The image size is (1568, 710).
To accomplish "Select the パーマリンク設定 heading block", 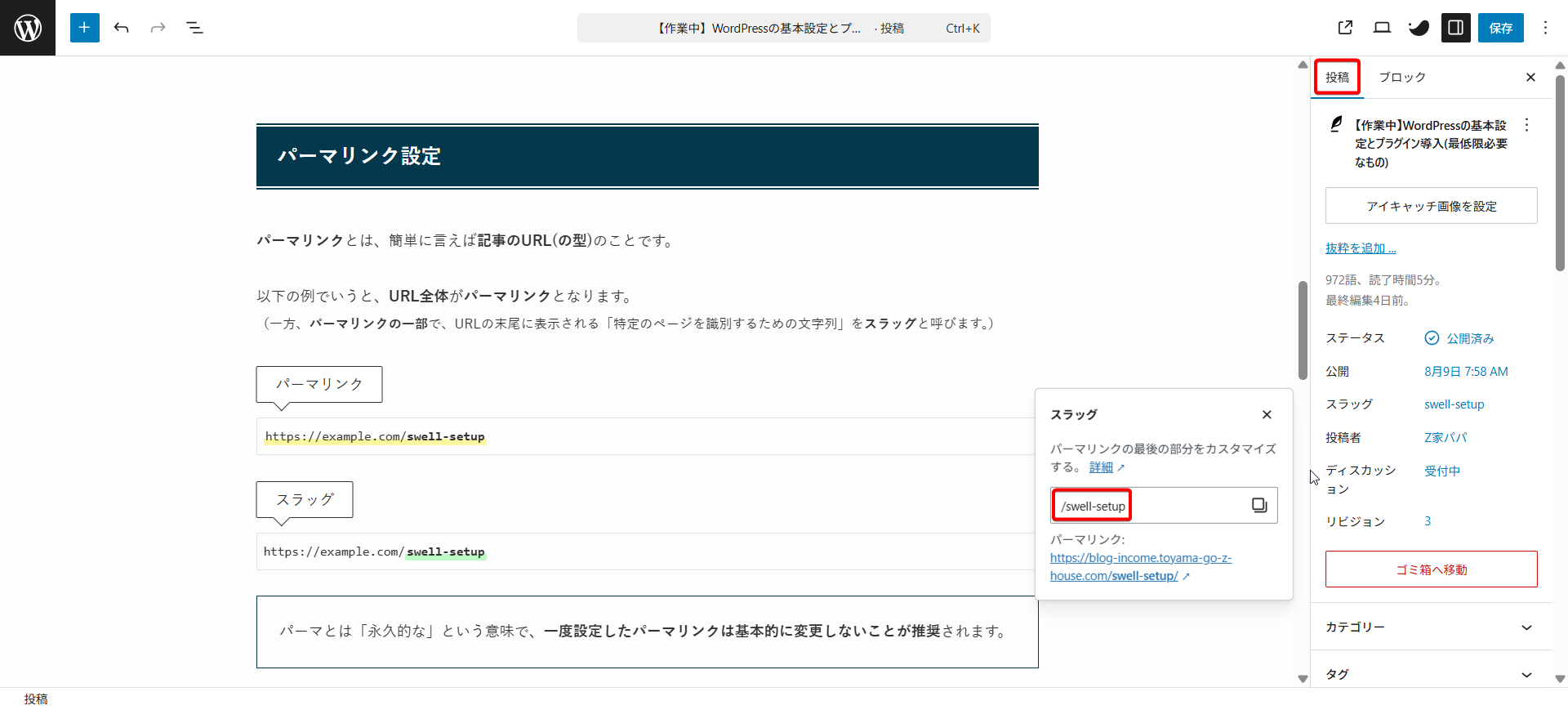I will tap(647, 156).
